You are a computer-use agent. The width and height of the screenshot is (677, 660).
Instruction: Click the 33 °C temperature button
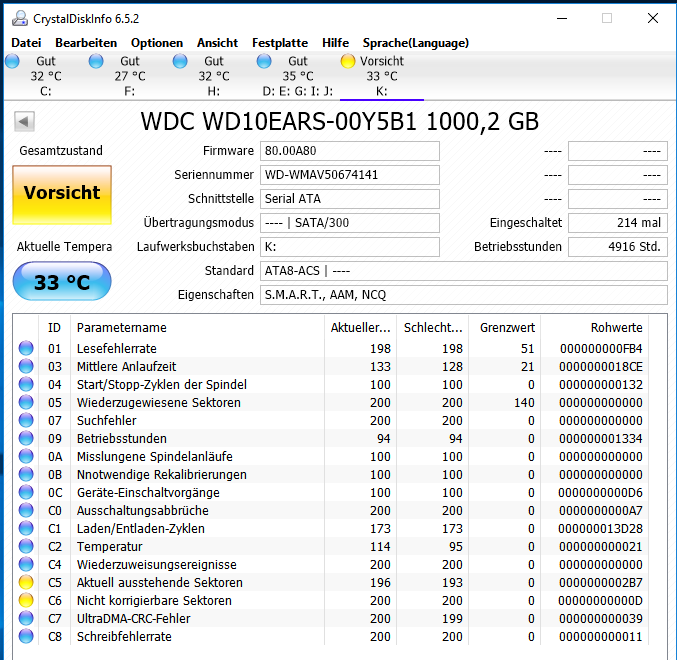point(62,281)
